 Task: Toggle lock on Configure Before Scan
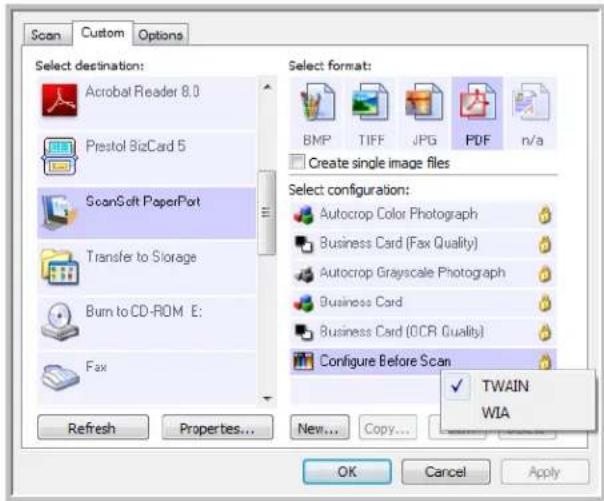[544, 361]
